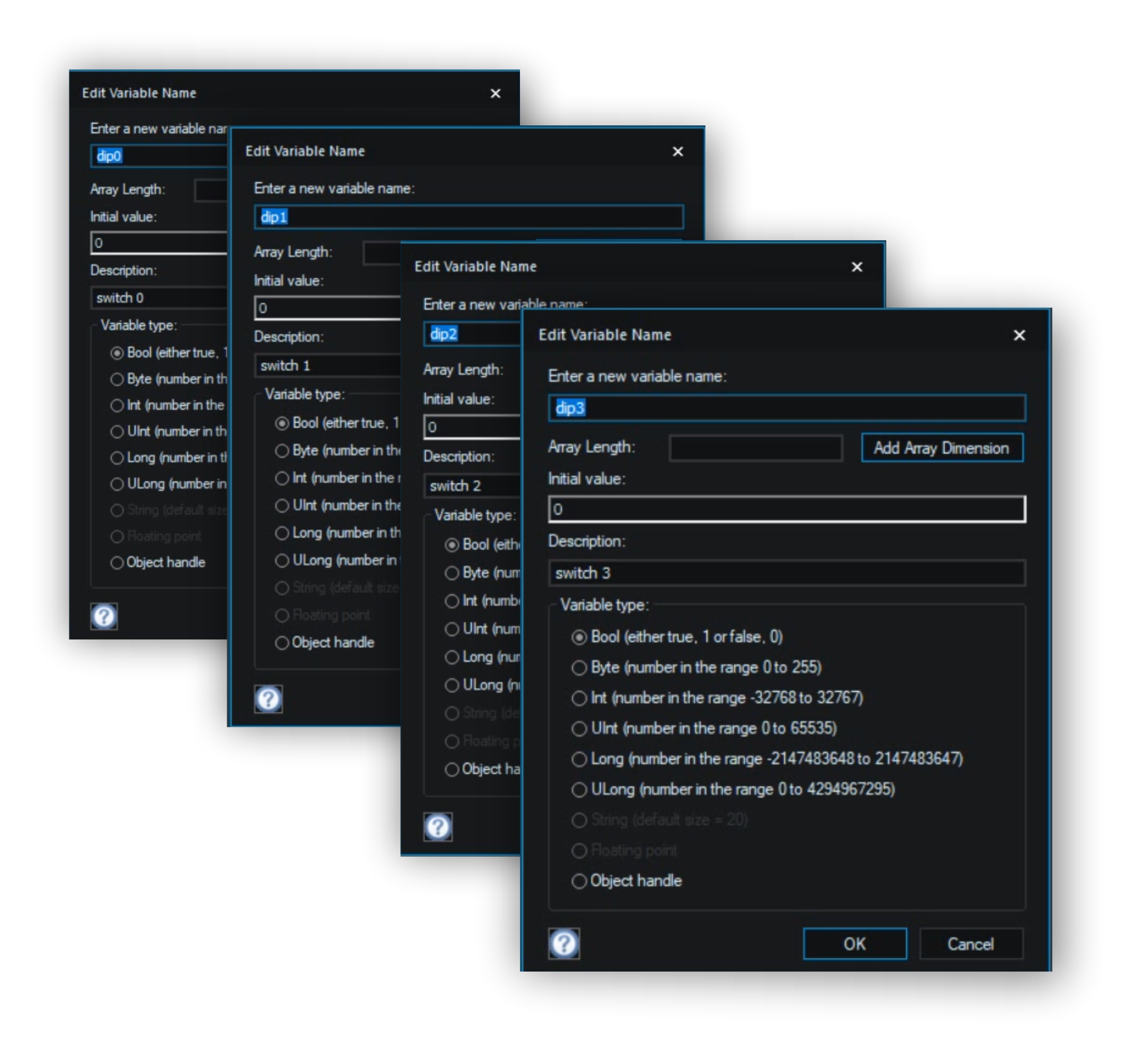Click the 'switch 2' description field
The height and width of the screenshot is (1064, 1143).
472,486
